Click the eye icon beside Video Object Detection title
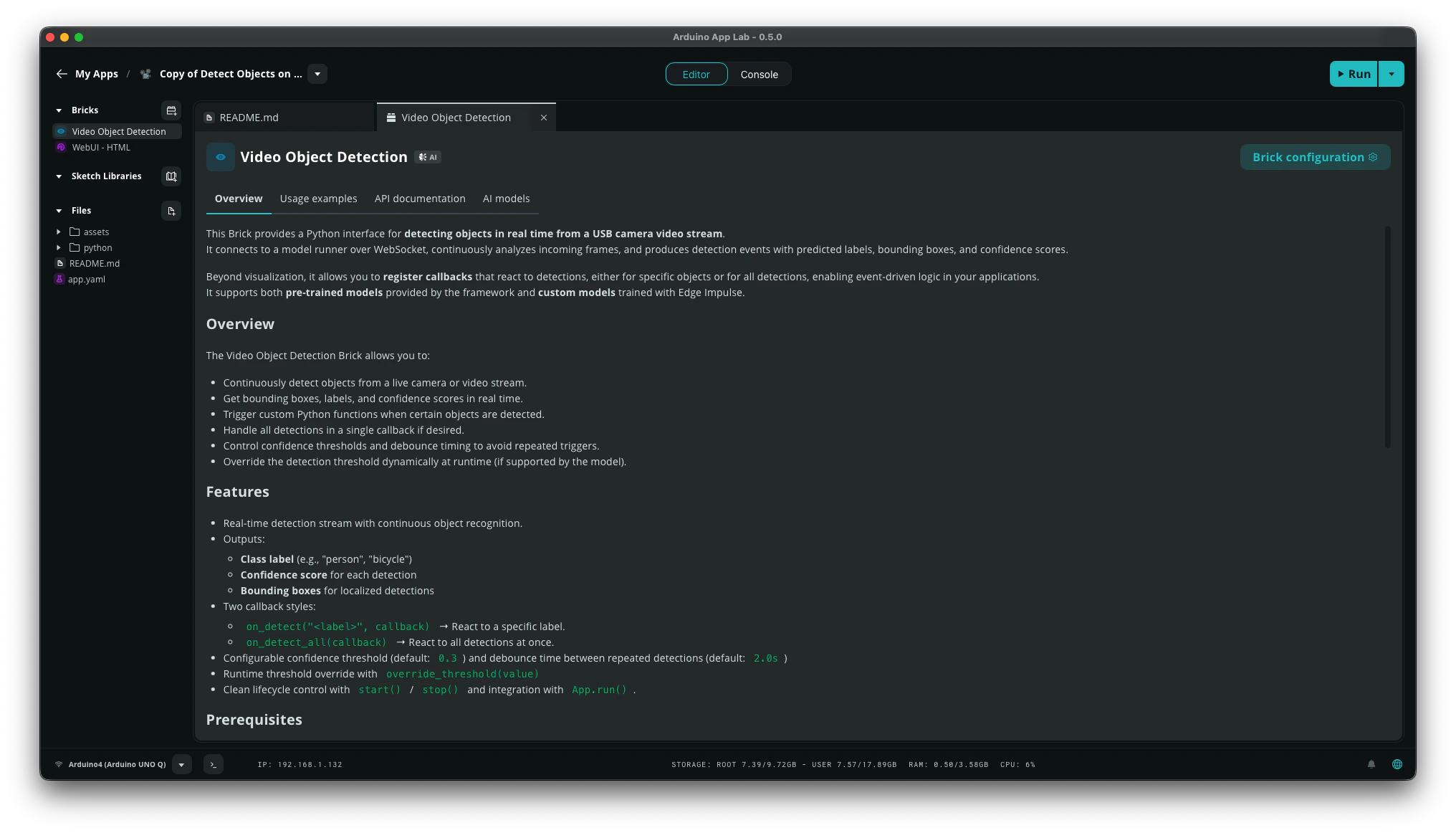1456x833 pixels. [221, 157]
